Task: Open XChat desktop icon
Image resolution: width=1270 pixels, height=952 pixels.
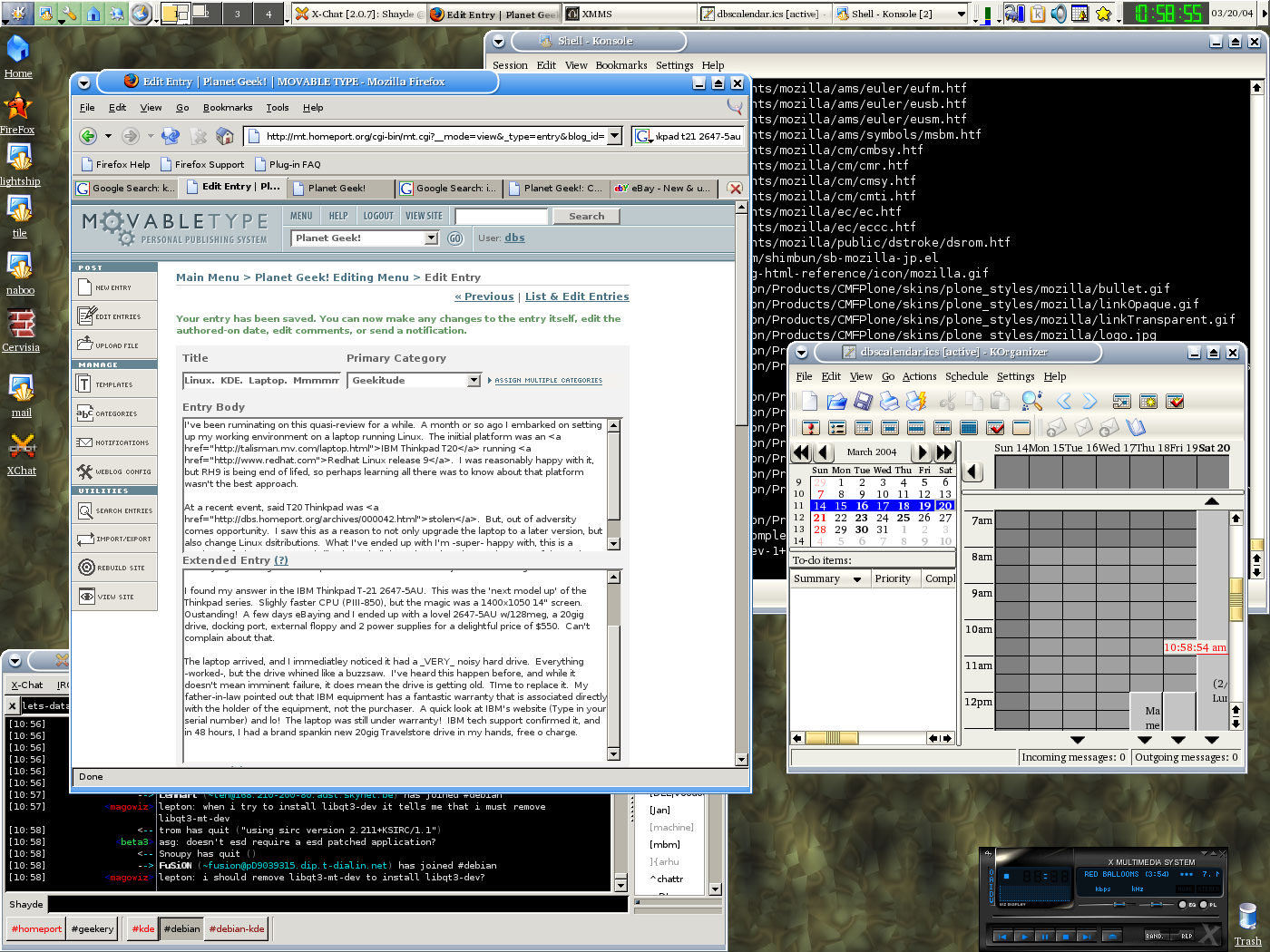Action: point(22,453)
